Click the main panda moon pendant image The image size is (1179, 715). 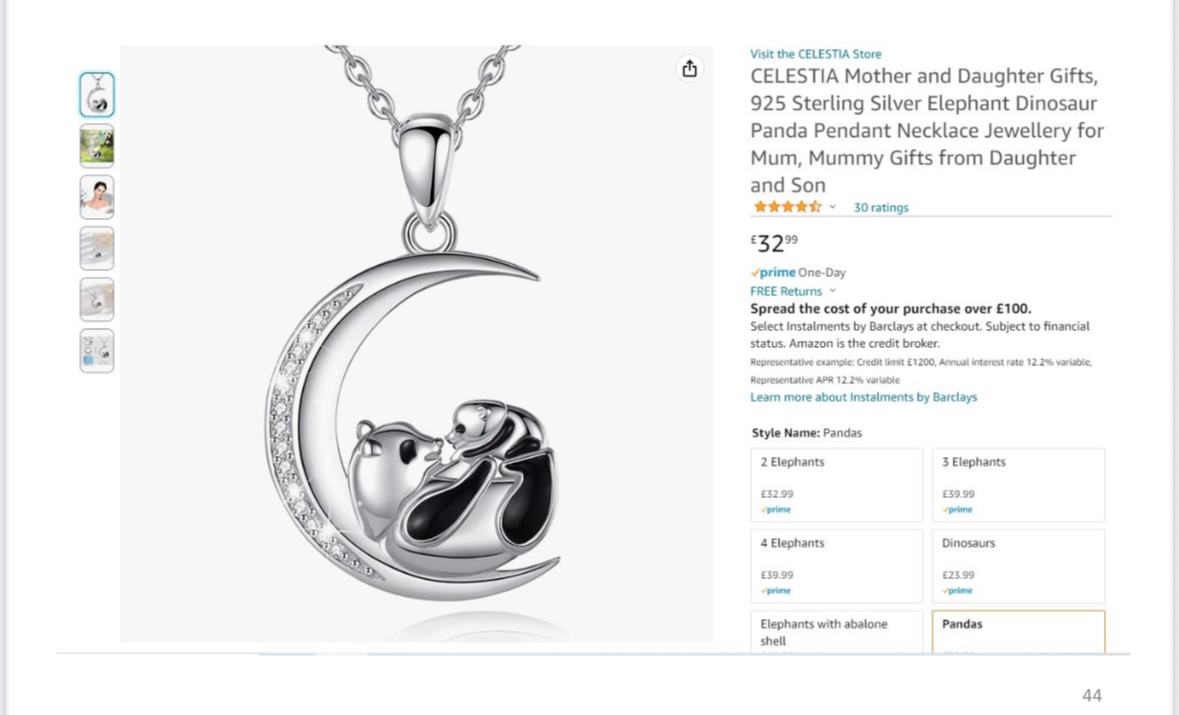[416, 344]
